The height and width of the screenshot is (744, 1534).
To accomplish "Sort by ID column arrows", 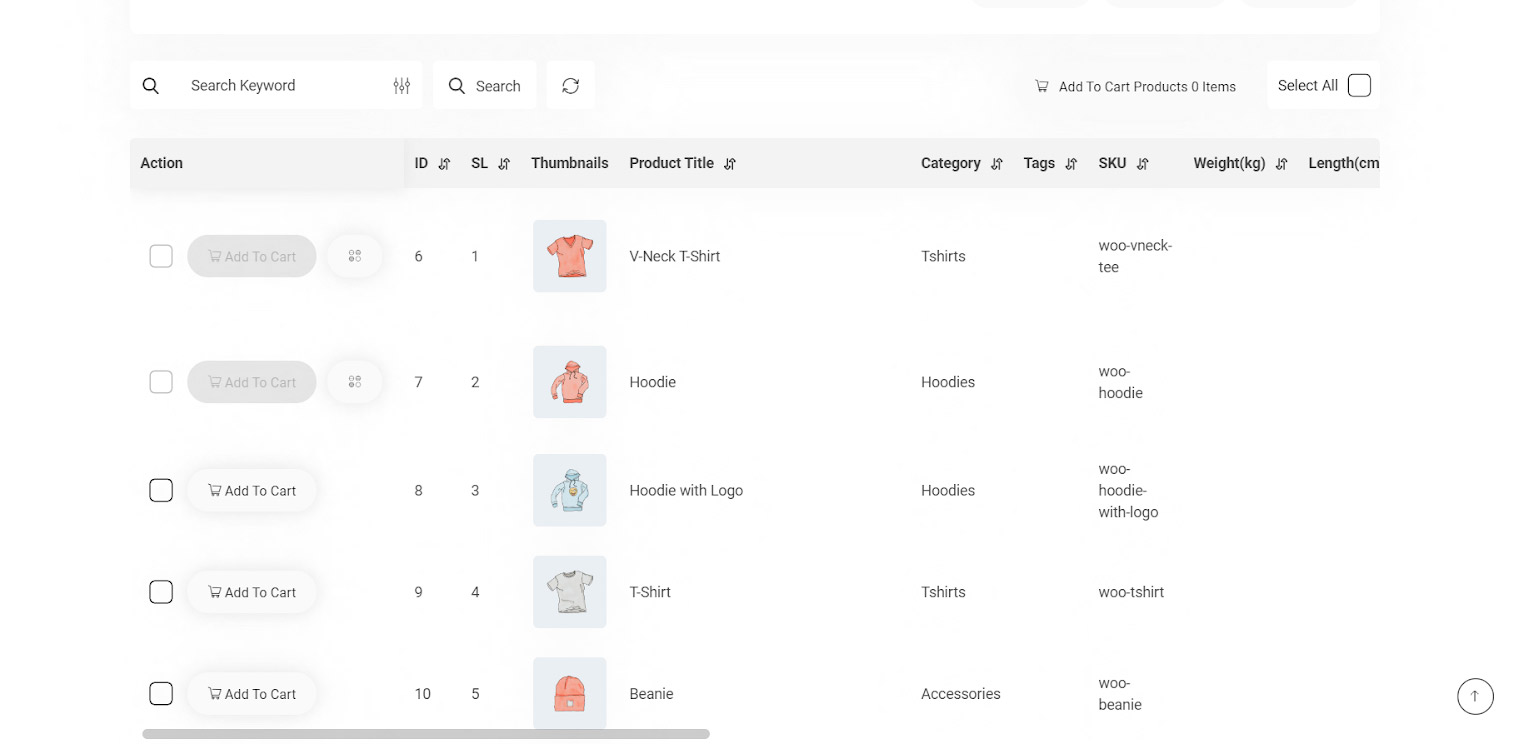I will (445, 164).
